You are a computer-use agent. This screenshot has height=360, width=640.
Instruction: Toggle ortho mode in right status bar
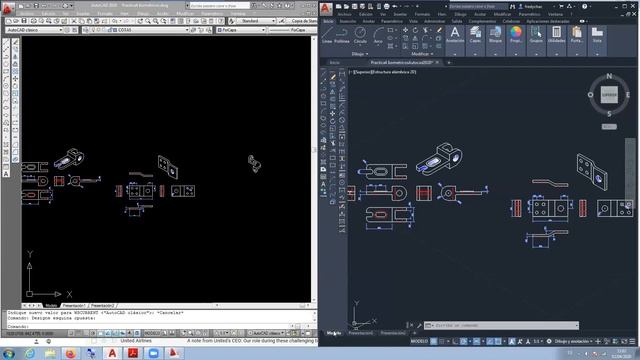455,341
